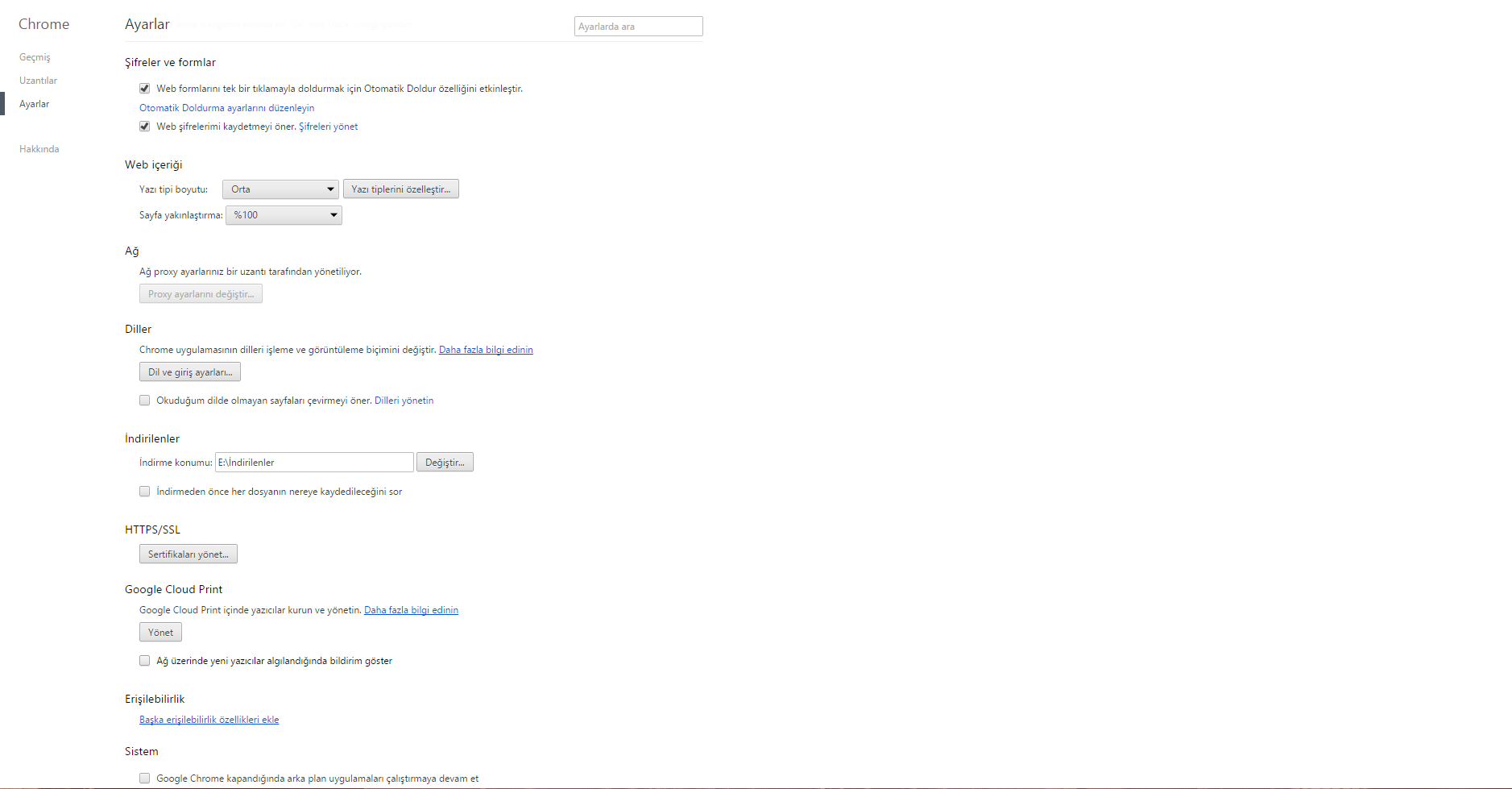
Task: Disable the Otomatik Doldur web forms checkbox
Action: (x=145, y=89)
